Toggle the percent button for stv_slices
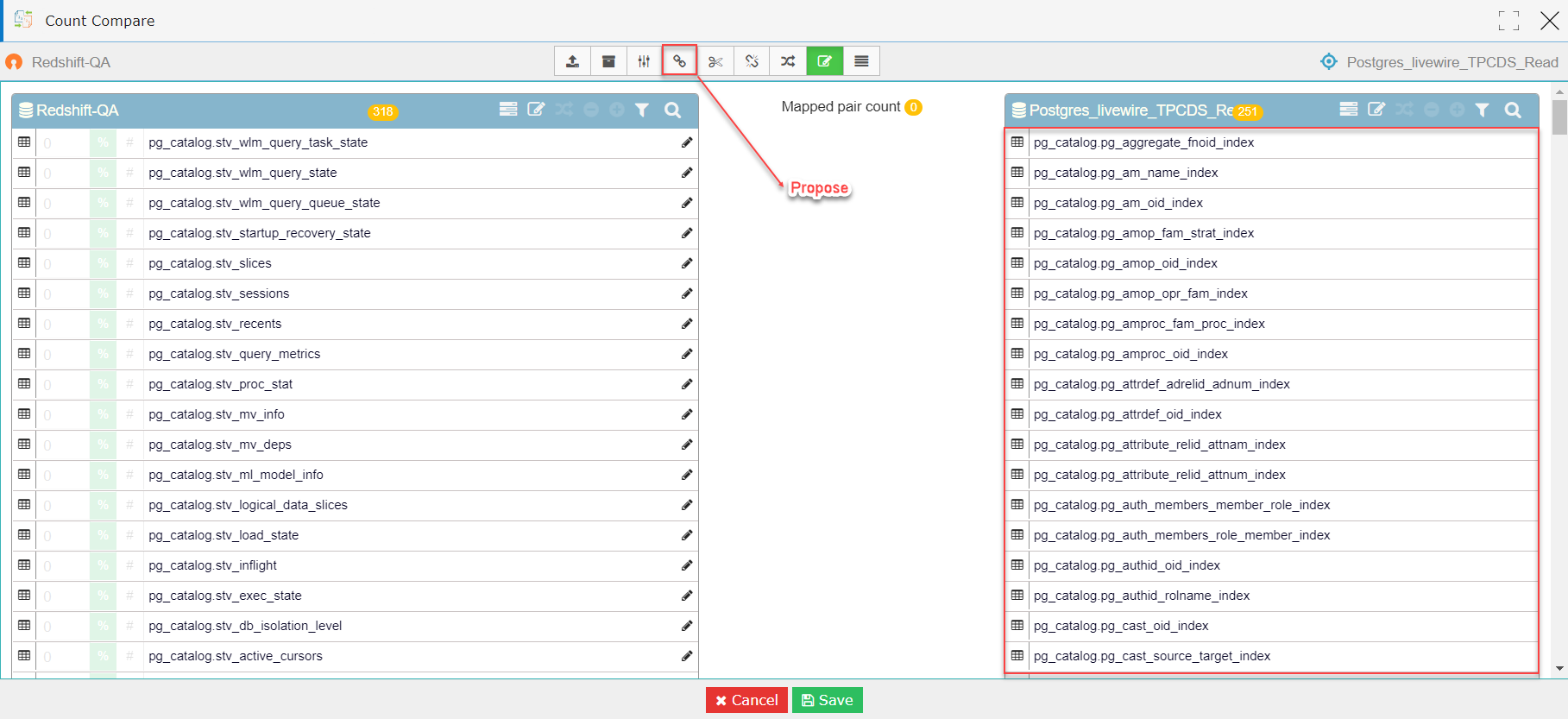 click(x=103, y=263)
